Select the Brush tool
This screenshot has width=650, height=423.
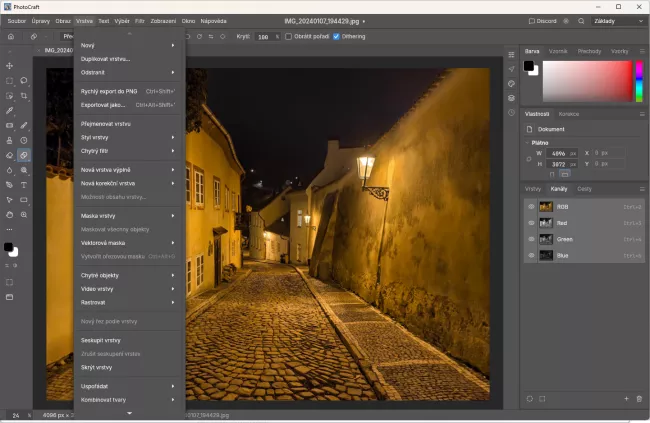[24, 125]
